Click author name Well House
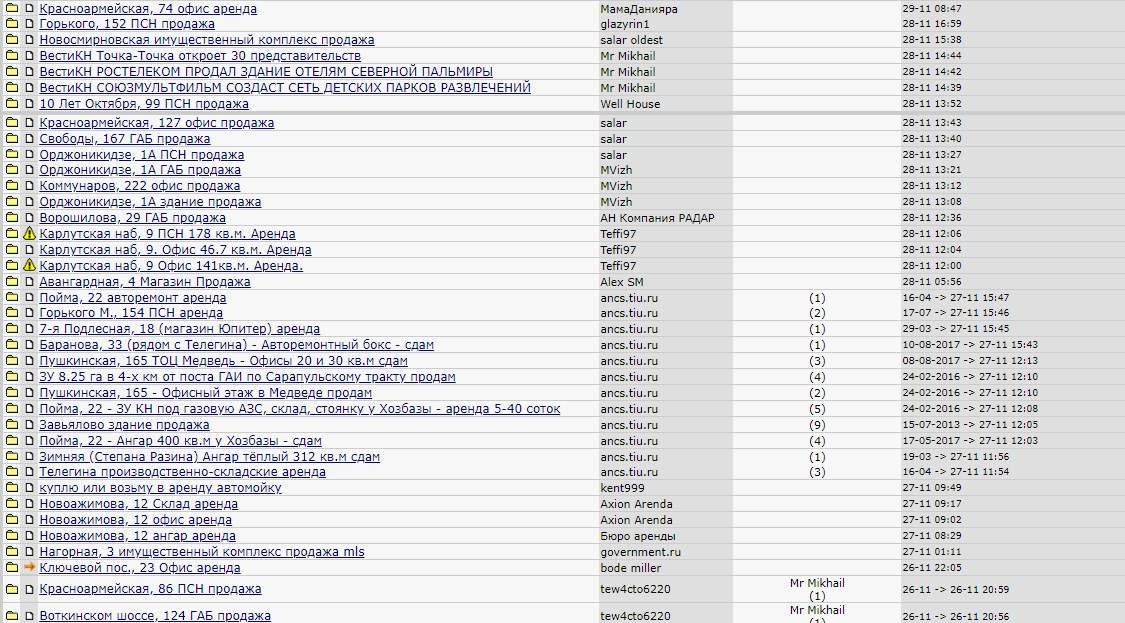The width and height of the screenshot is (1125, 623). point(630,103)
